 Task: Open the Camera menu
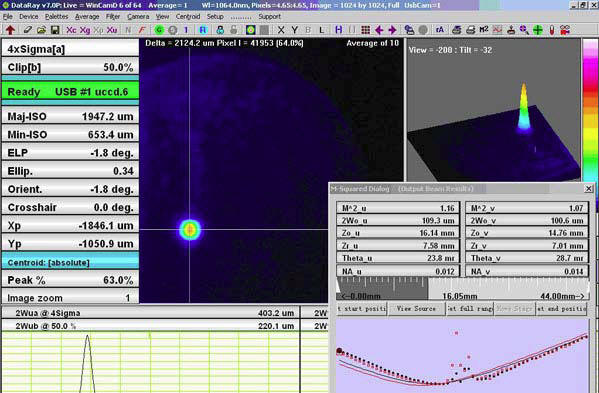(x=138, y=16)
